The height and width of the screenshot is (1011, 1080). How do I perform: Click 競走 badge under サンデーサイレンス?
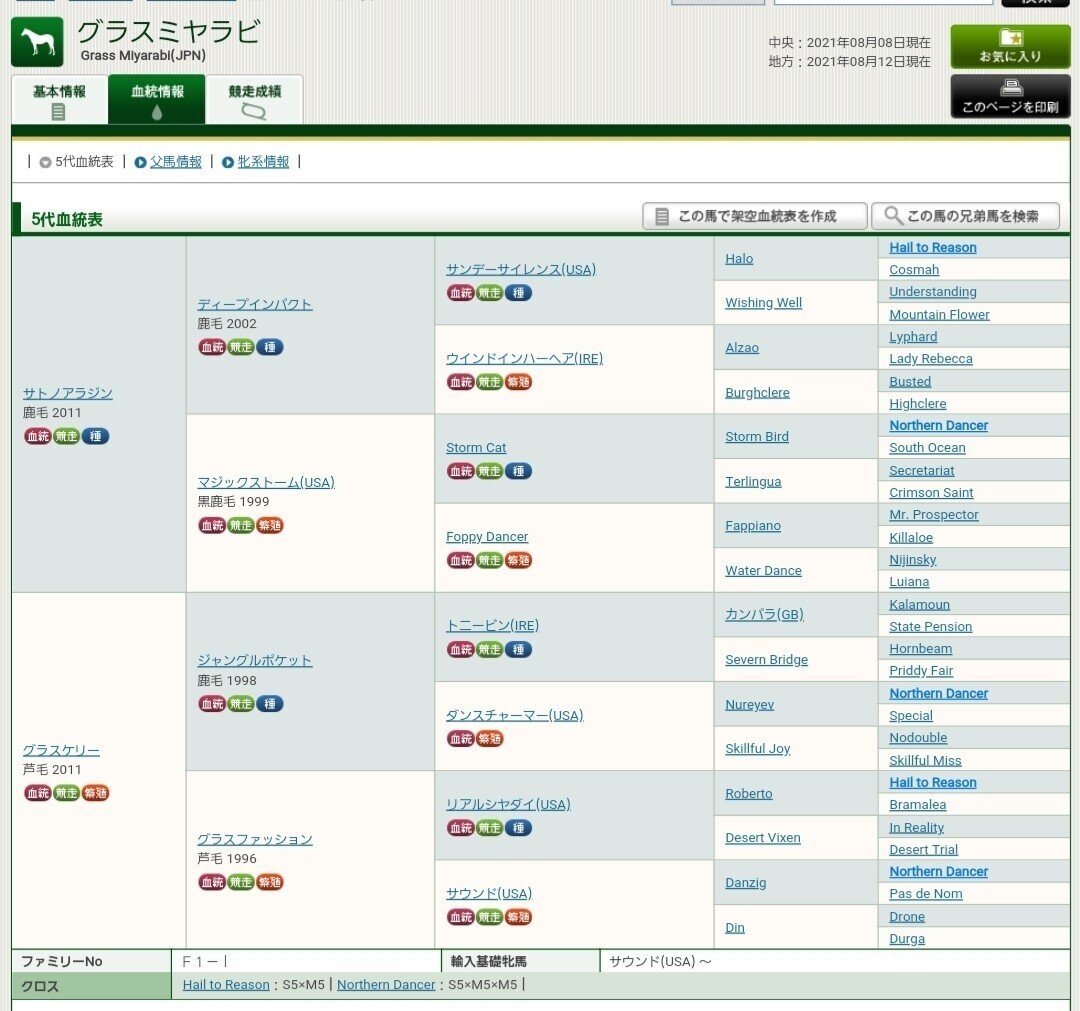point(490,293)
